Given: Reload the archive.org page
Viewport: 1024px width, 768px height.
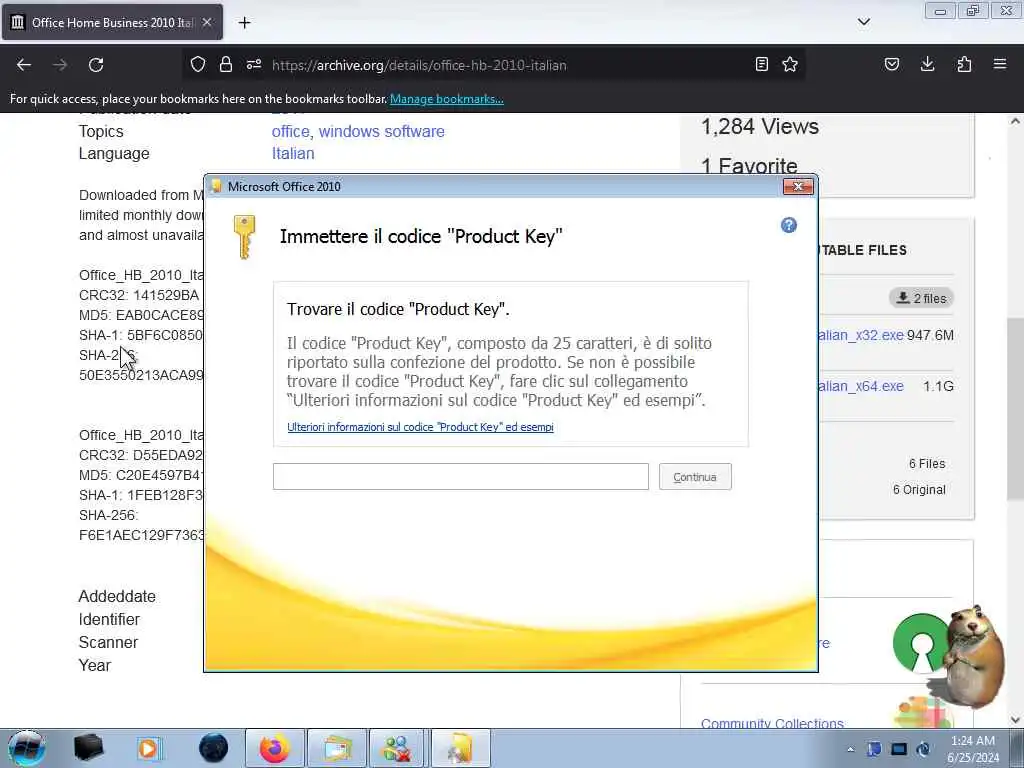Looking at the screenshot, I should (96, 65).
